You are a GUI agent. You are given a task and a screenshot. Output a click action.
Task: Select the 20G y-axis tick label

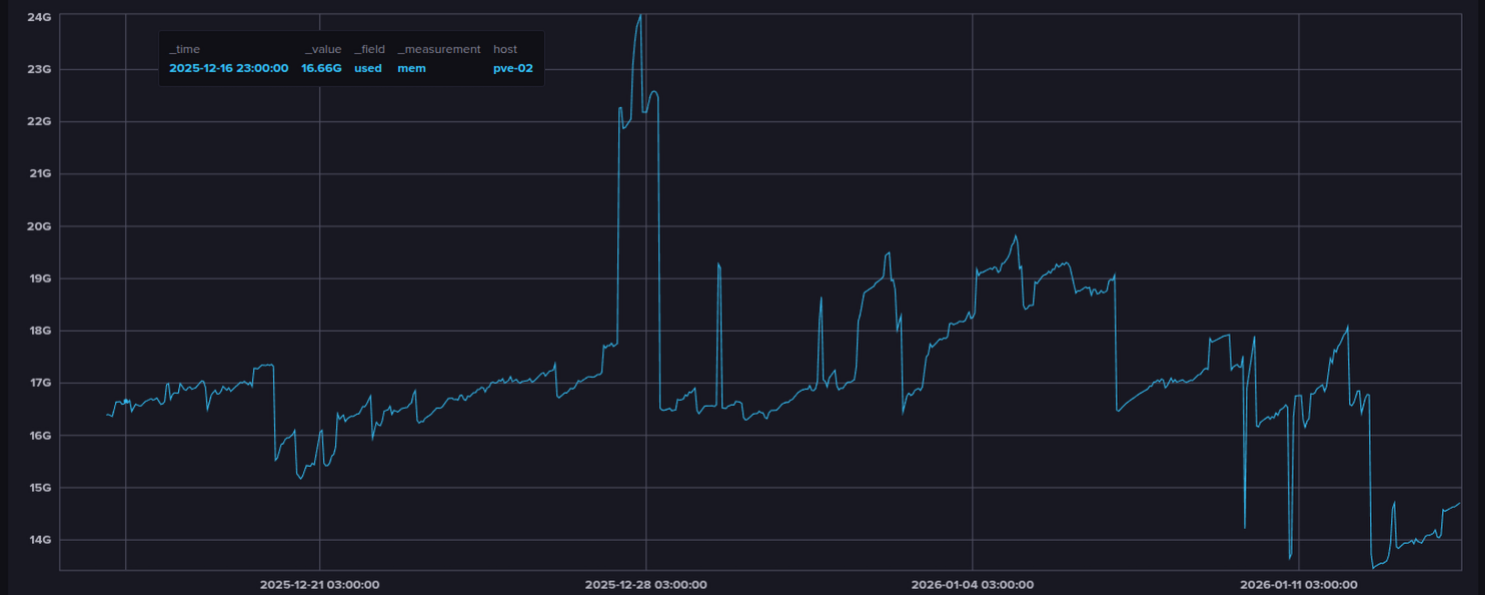pyautogui.click(x=41, y=226)
